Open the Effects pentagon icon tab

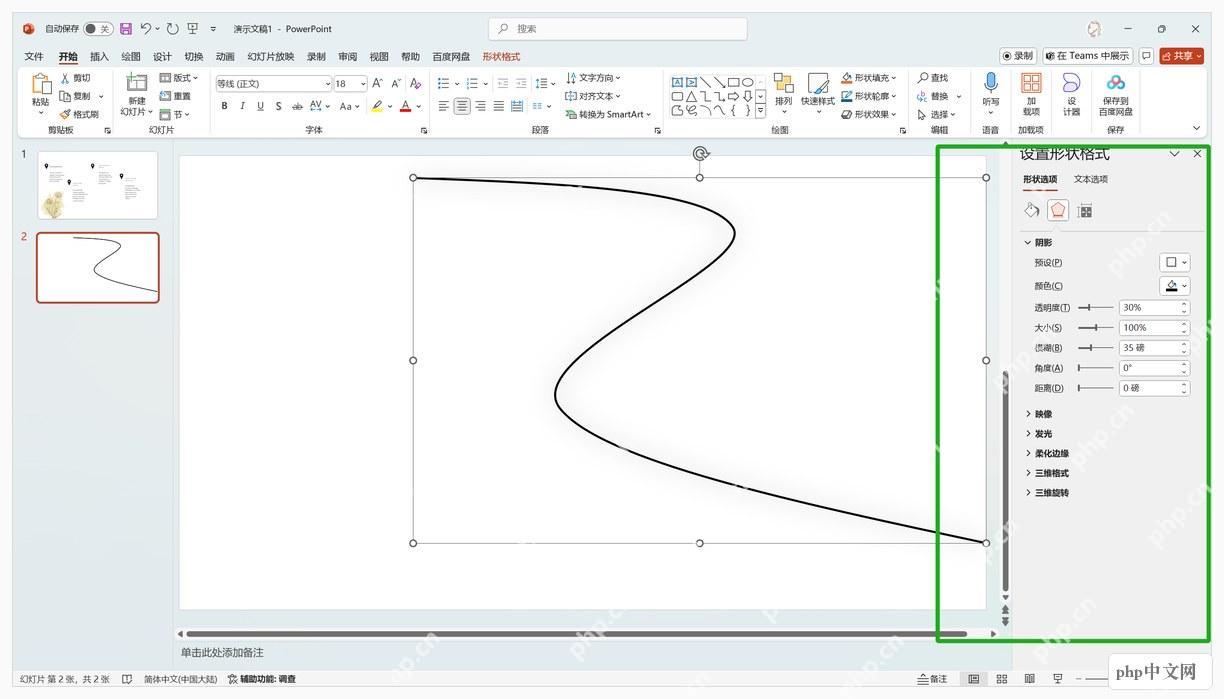1058,210
